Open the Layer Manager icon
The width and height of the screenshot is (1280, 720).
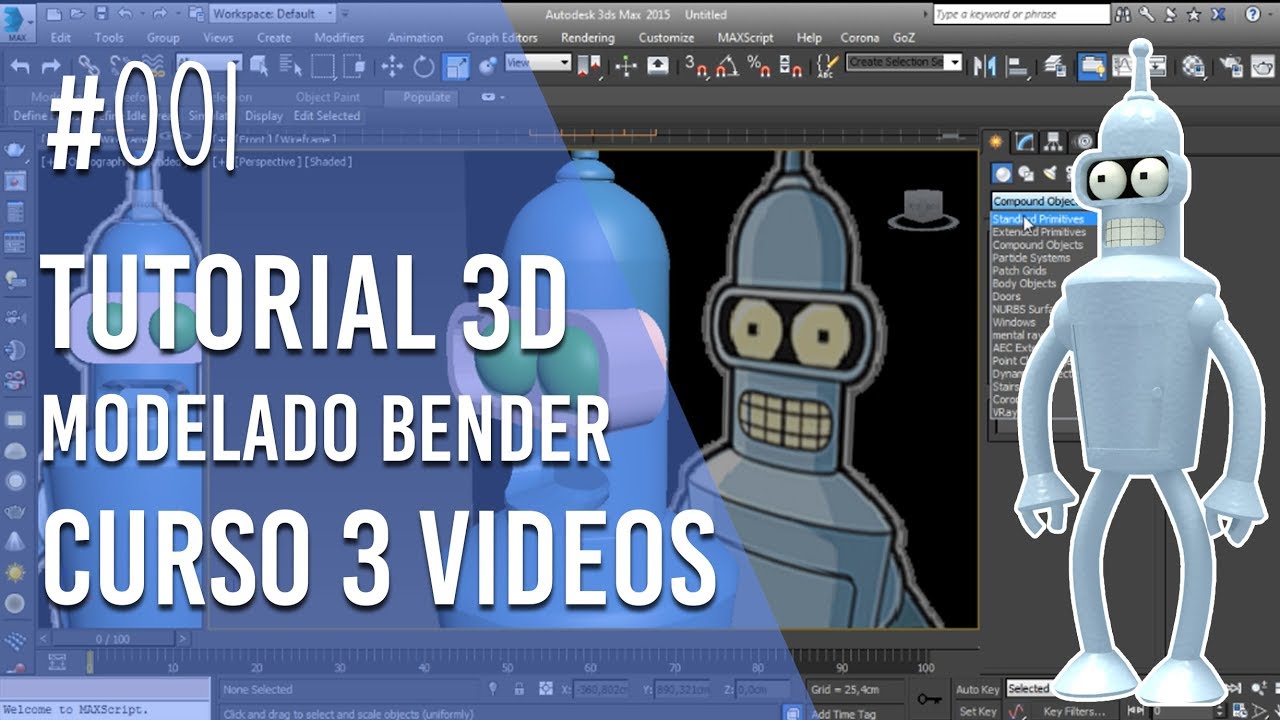tap(1054, 66)
